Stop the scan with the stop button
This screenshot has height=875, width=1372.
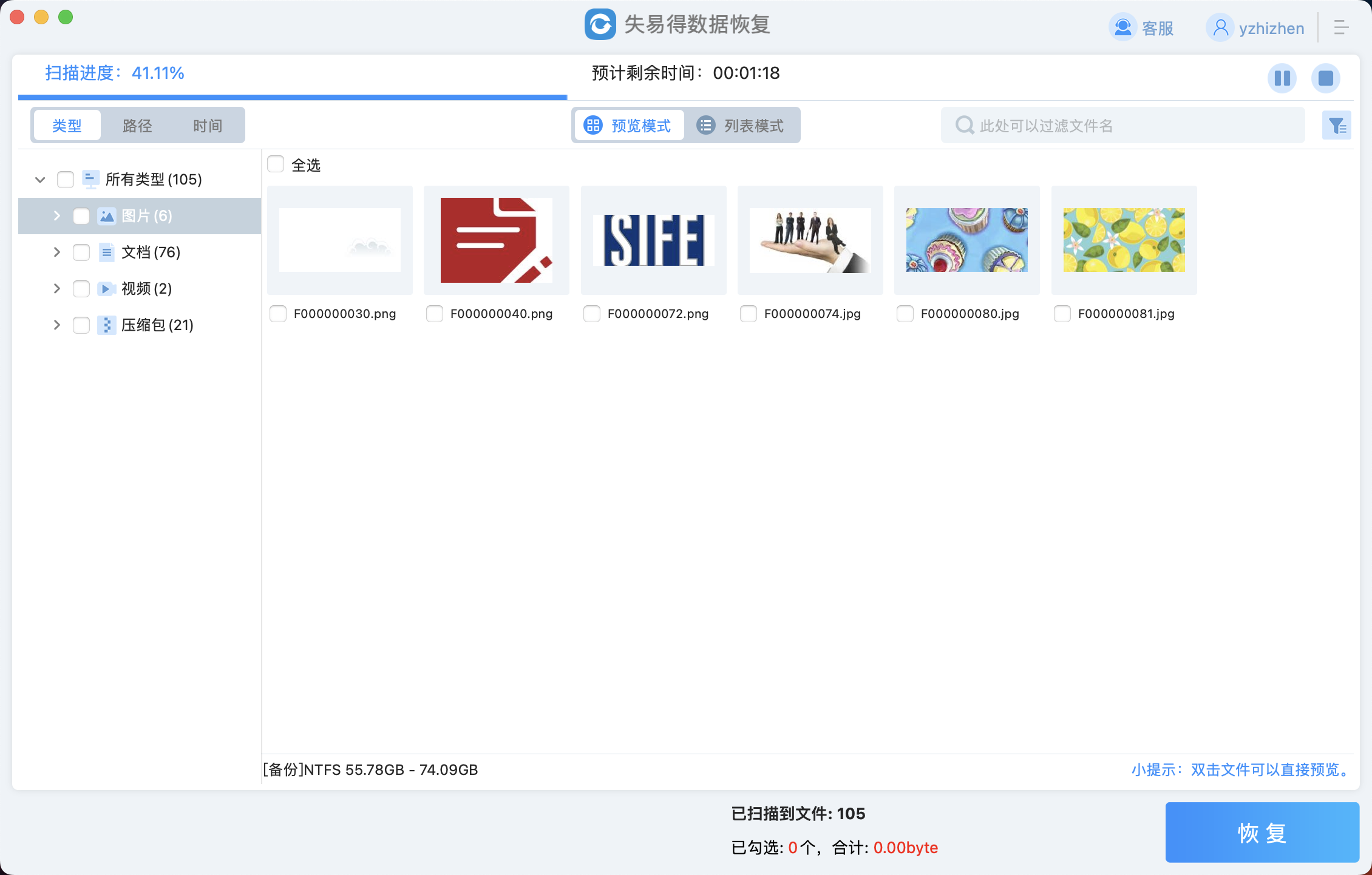pyautogui.click(x=1326, y=78)
